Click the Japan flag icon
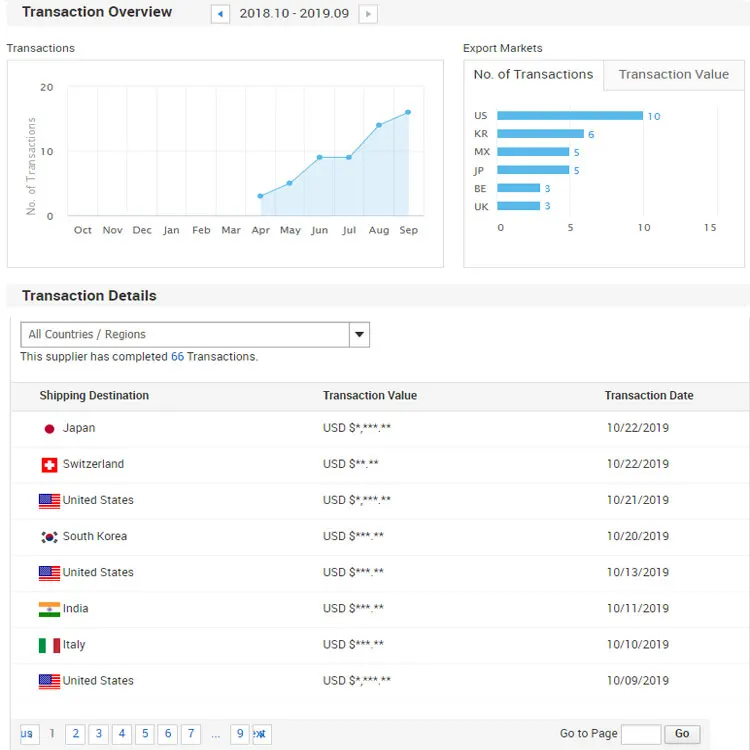Screen dimensions: 750x750 point(49,429)
